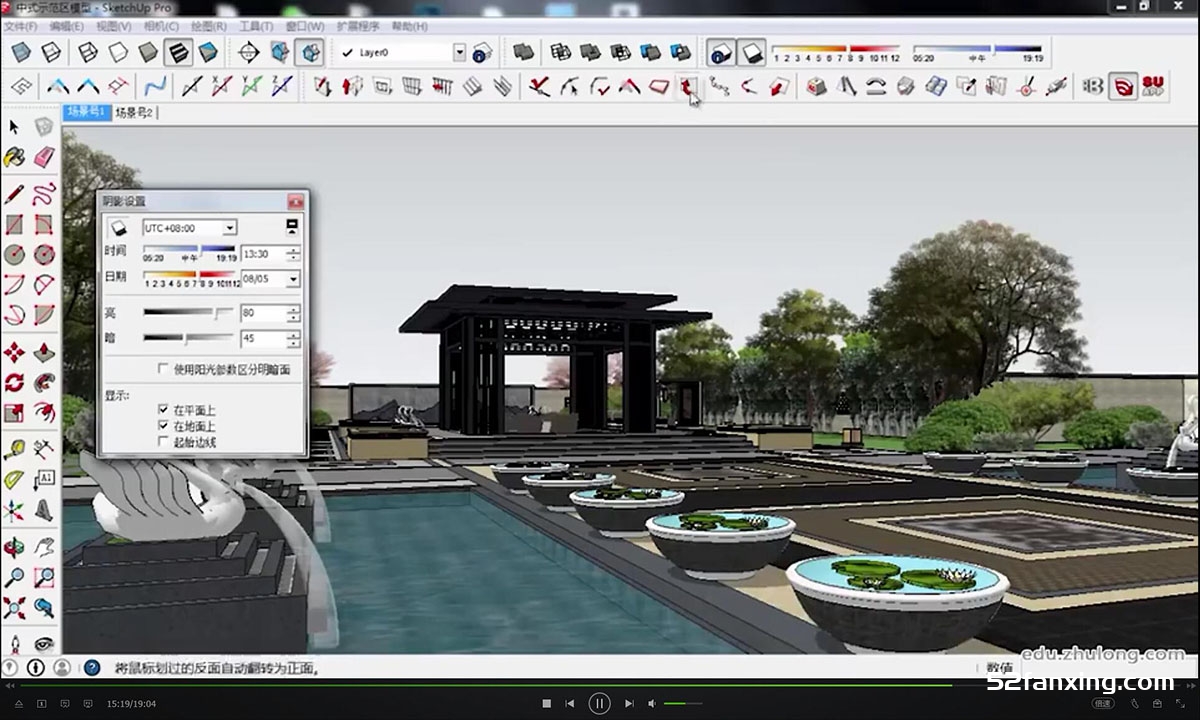Open the 工具(T) menu
1200x720 pixels.
pos(256,26)
